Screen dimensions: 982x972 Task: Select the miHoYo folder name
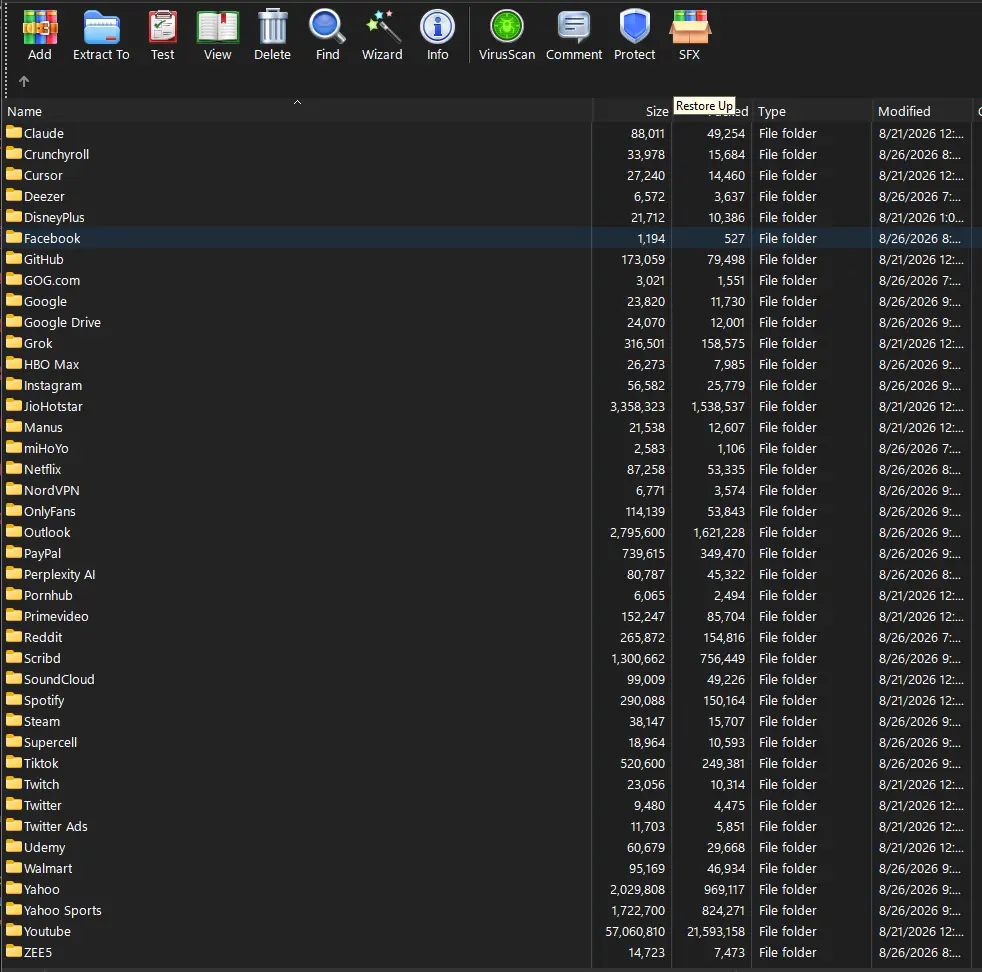[46, 448]
